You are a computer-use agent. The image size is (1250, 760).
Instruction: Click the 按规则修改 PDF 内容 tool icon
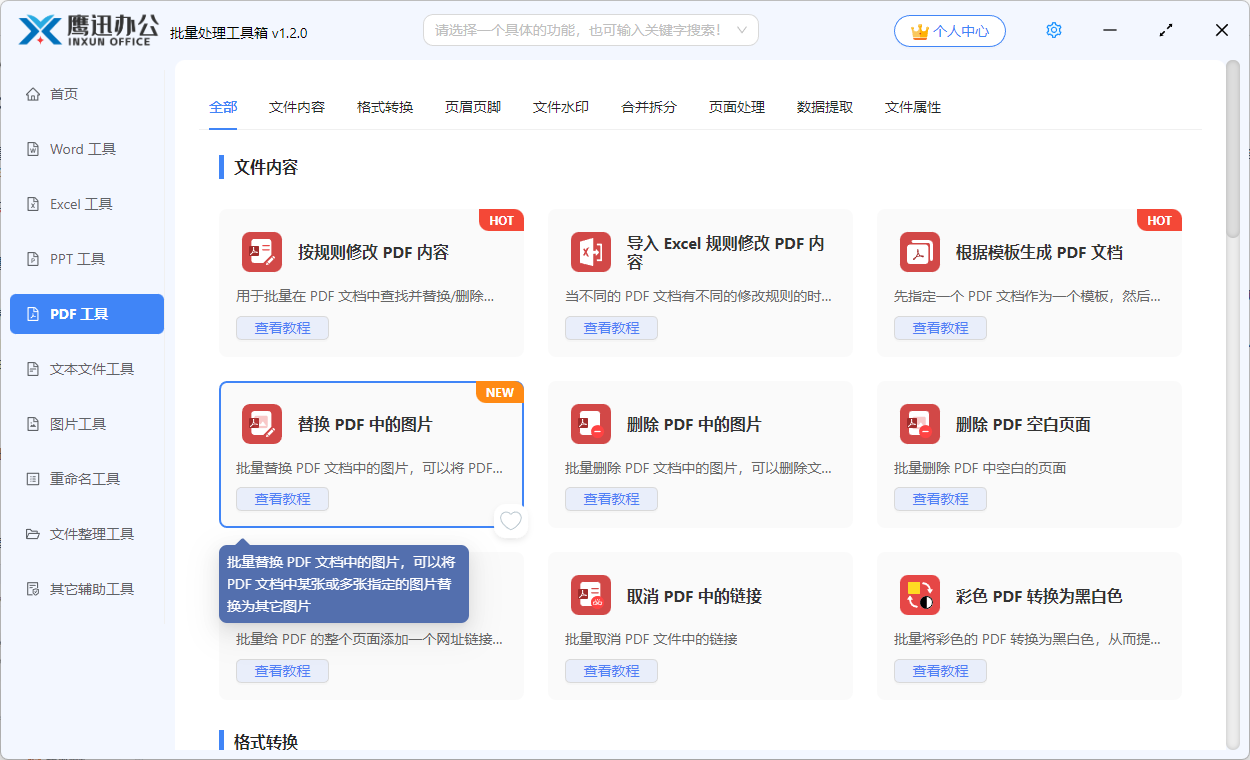tap(261, 252)
